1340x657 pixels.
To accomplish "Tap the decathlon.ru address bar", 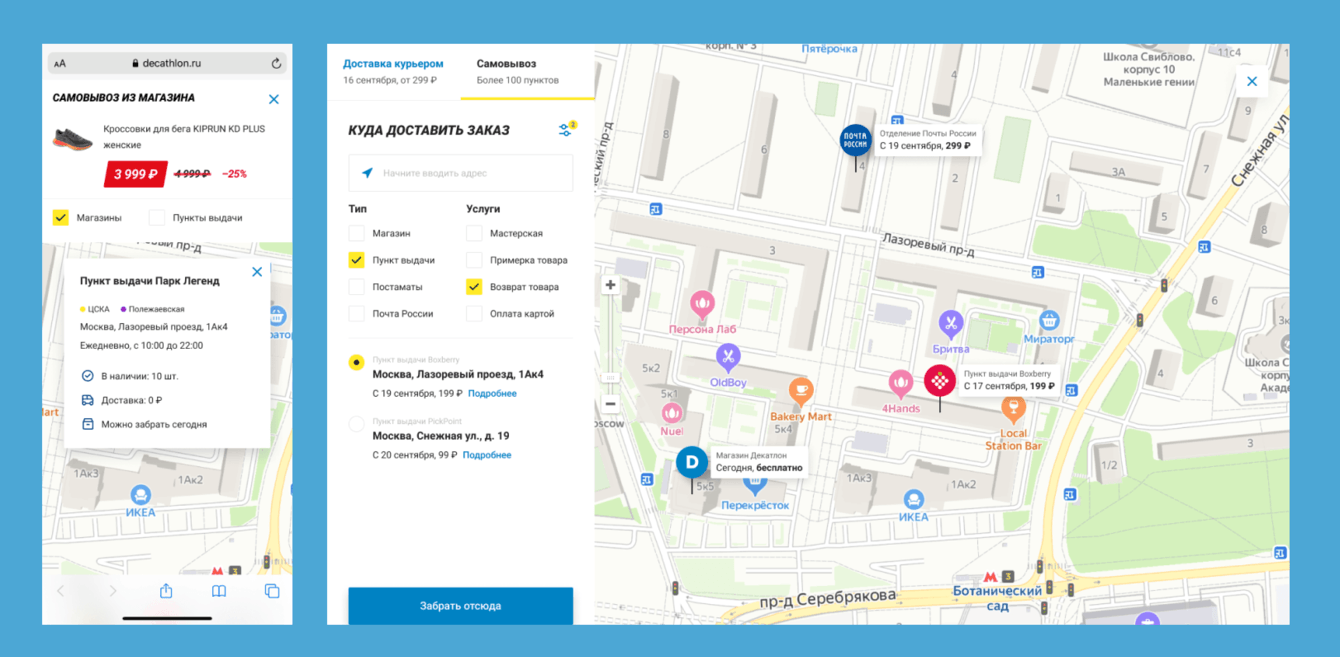I will tap(167, 63).
